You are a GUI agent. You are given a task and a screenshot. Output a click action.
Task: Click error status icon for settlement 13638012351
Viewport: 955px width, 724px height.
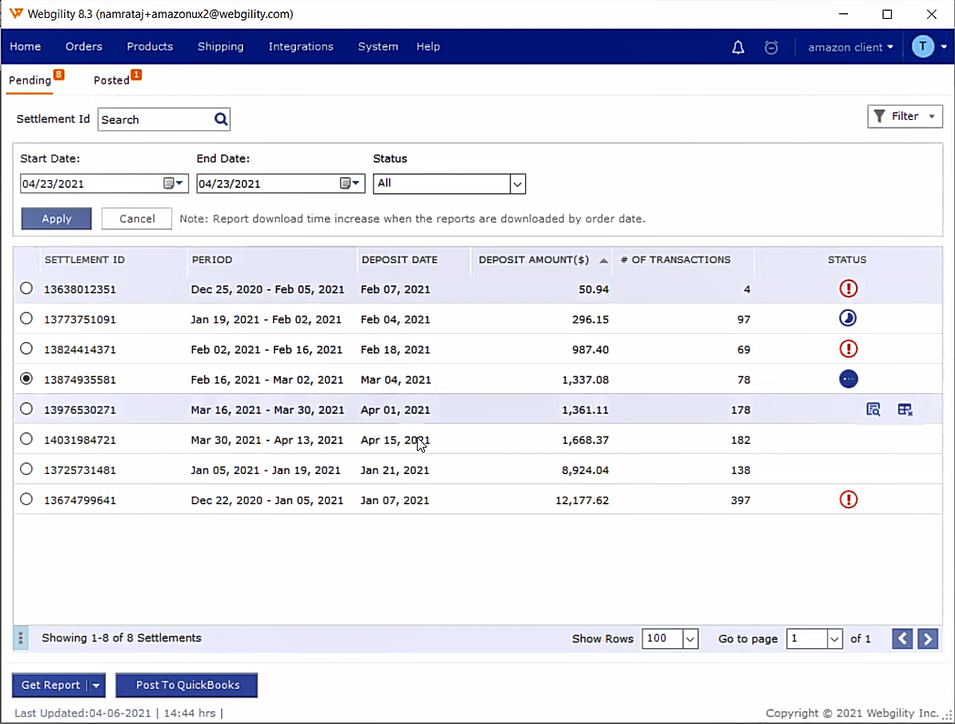point(848,289)
